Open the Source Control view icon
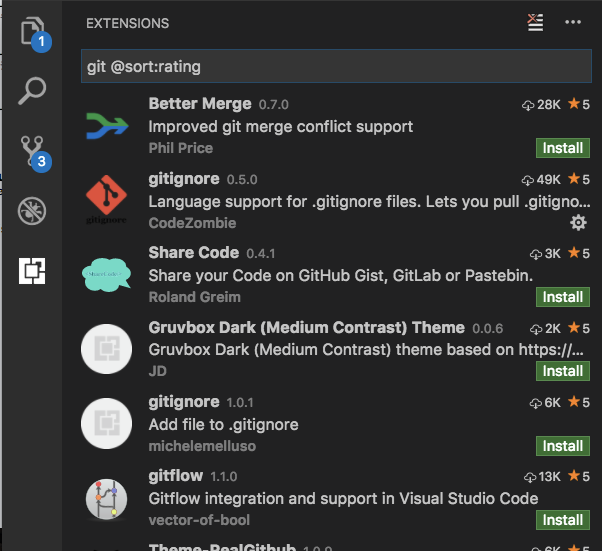This screenshot has height=551, width=602. [33, 150]
